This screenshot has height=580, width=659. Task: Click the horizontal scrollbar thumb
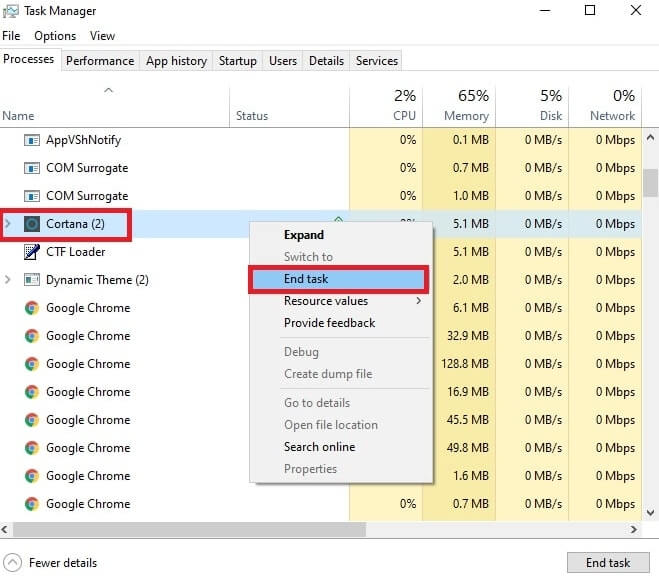(190, 529)
